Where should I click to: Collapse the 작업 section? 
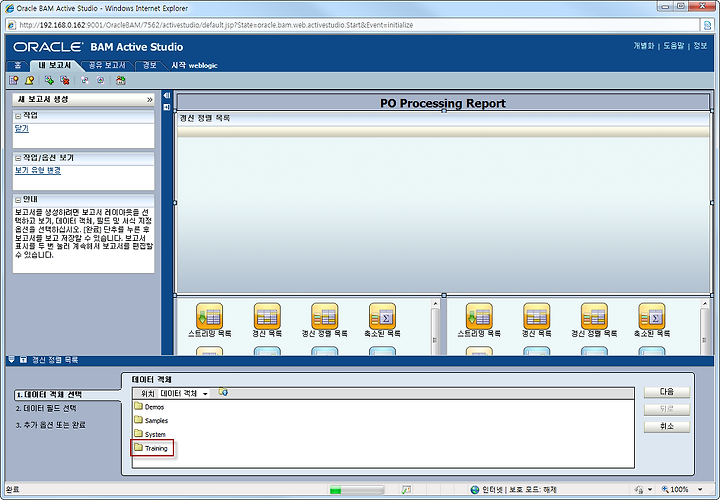(18, 116)
